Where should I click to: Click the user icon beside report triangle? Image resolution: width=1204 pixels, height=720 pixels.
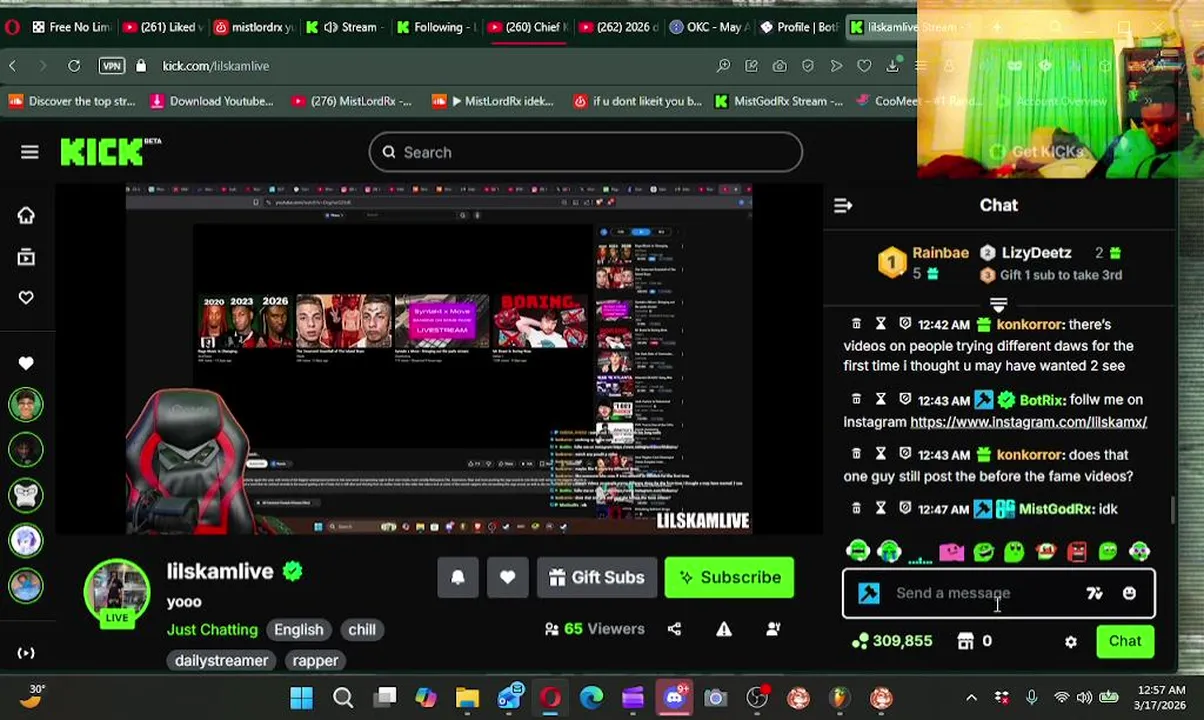click(773, 629)
